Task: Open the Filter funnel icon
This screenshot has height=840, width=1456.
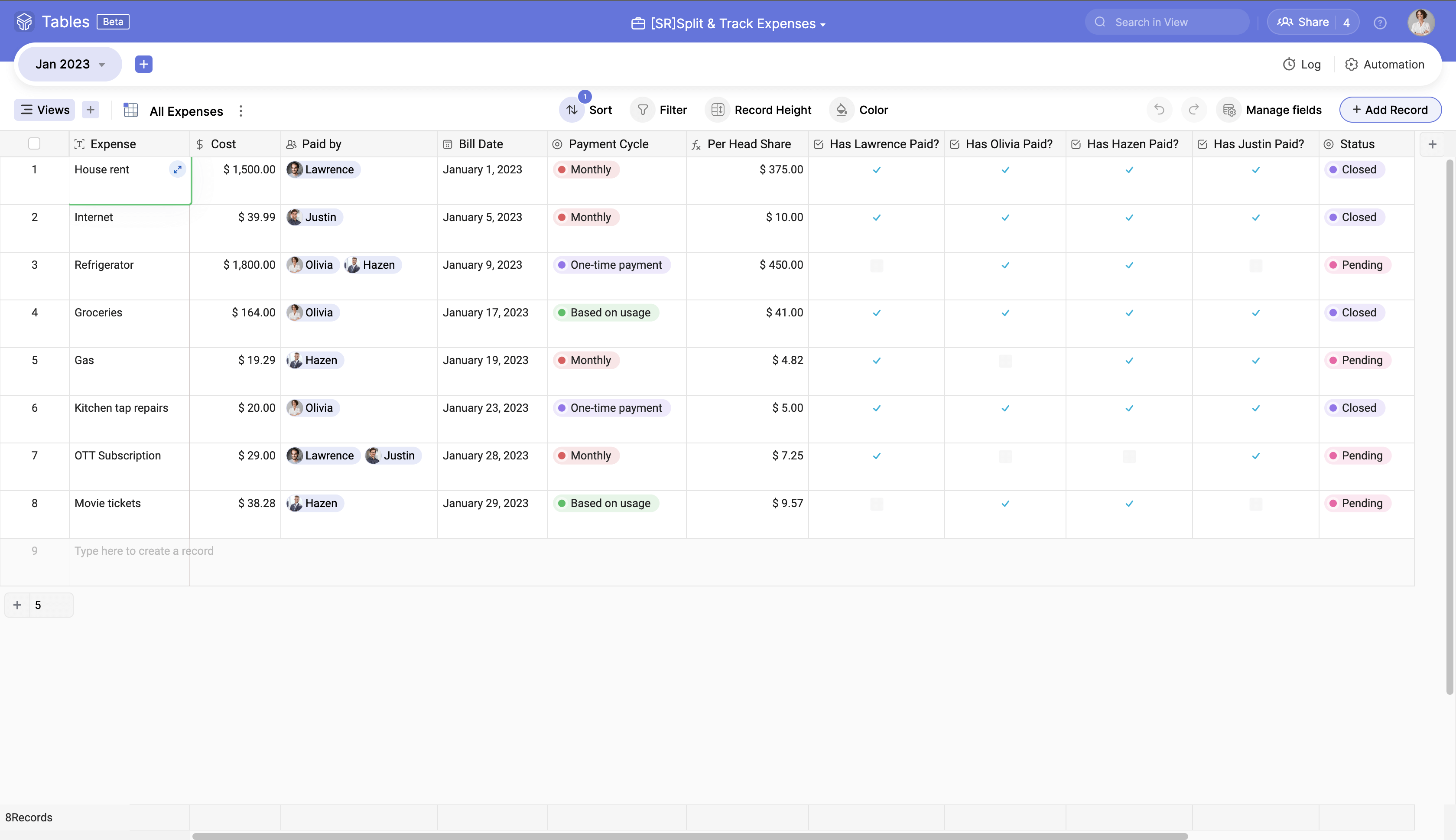Action: pos(642,110)
